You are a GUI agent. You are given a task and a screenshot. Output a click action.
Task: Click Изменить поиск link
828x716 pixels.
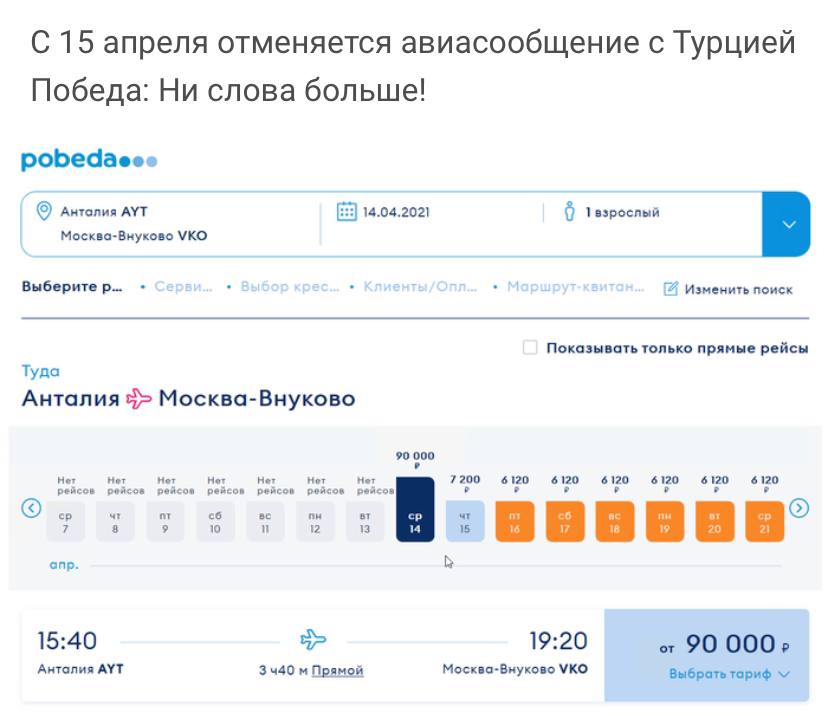738,289
